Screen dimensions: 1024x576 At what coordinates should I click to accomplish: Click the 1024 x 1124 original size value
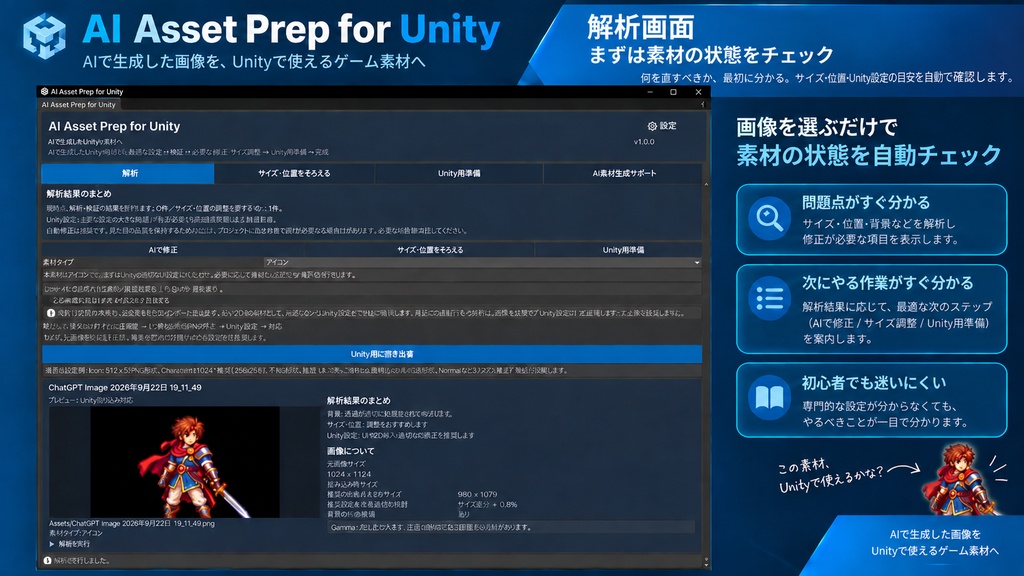click(x=349, y=474)
